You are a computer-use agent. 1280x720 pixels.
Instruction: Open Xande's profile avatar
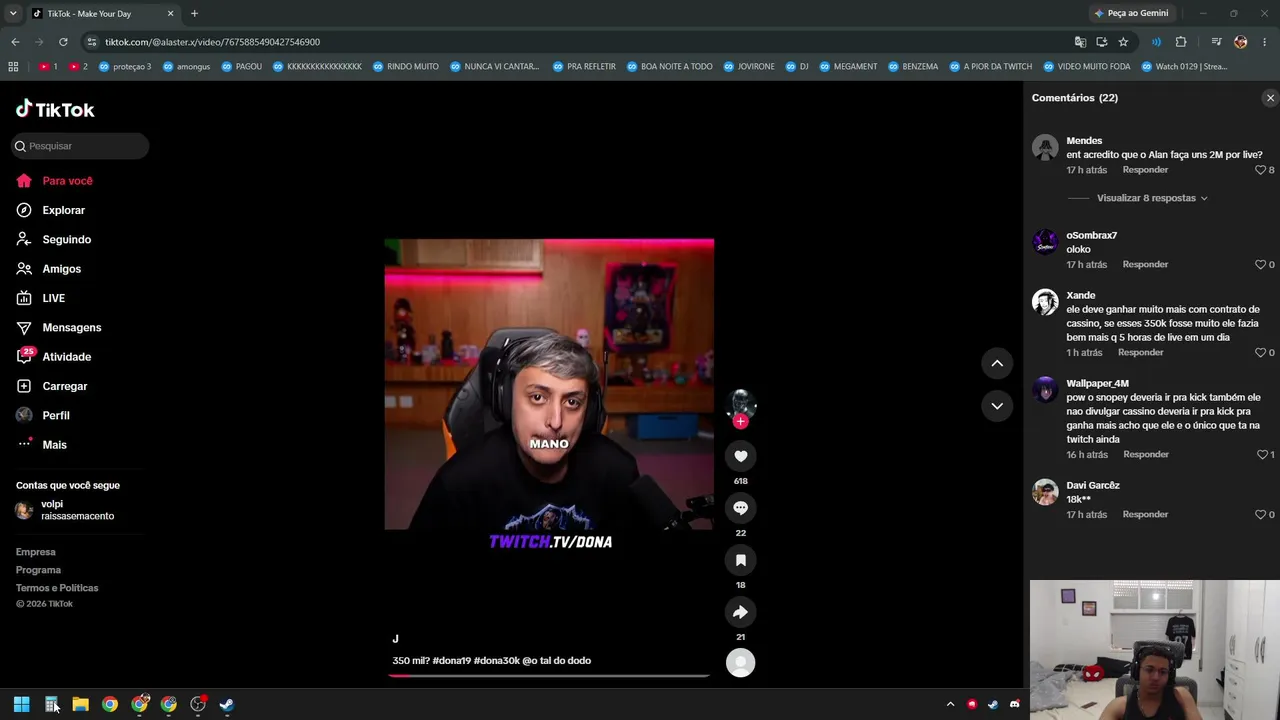pos(1045,302)
